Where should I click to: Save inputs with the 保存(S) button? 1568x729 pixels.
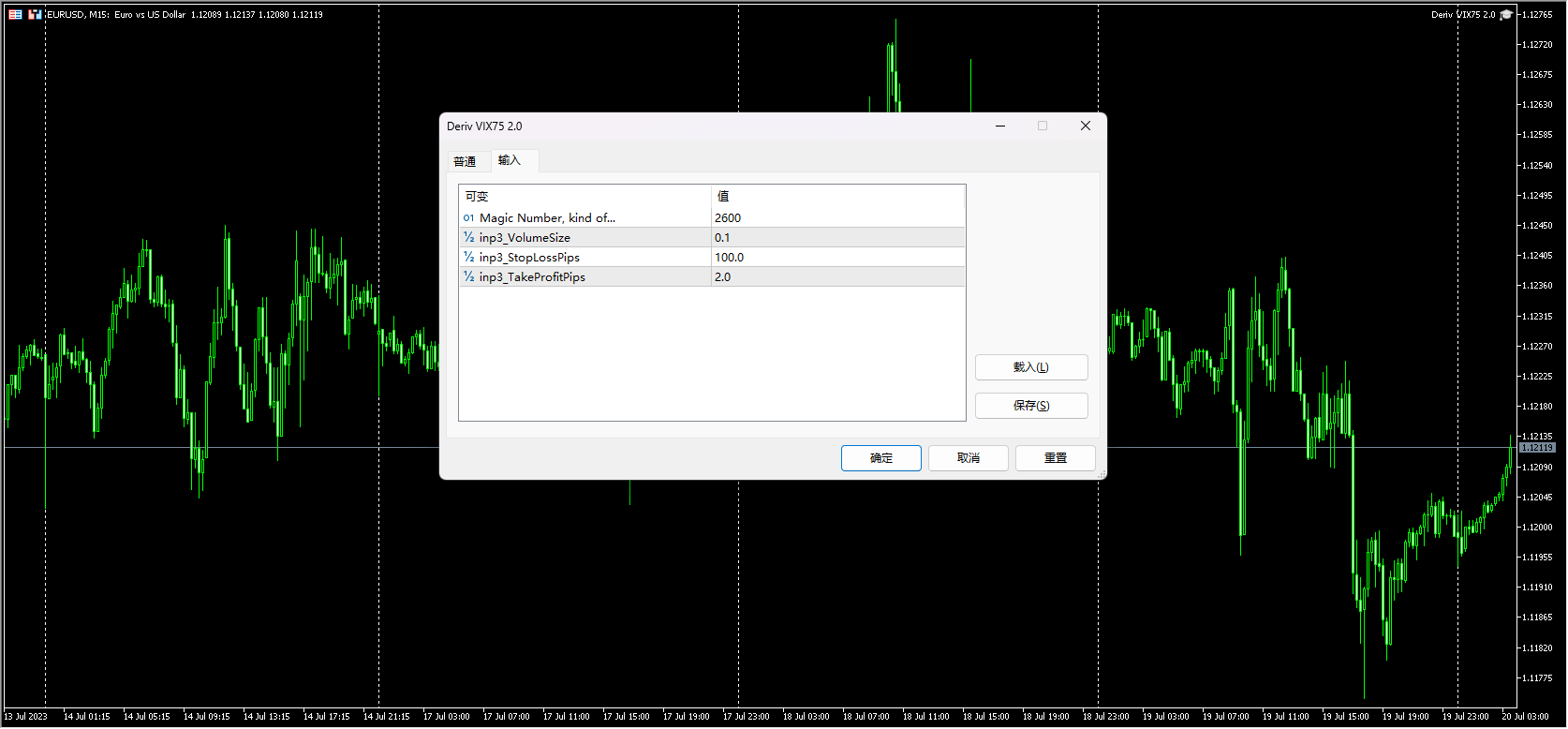[1030, 406]
